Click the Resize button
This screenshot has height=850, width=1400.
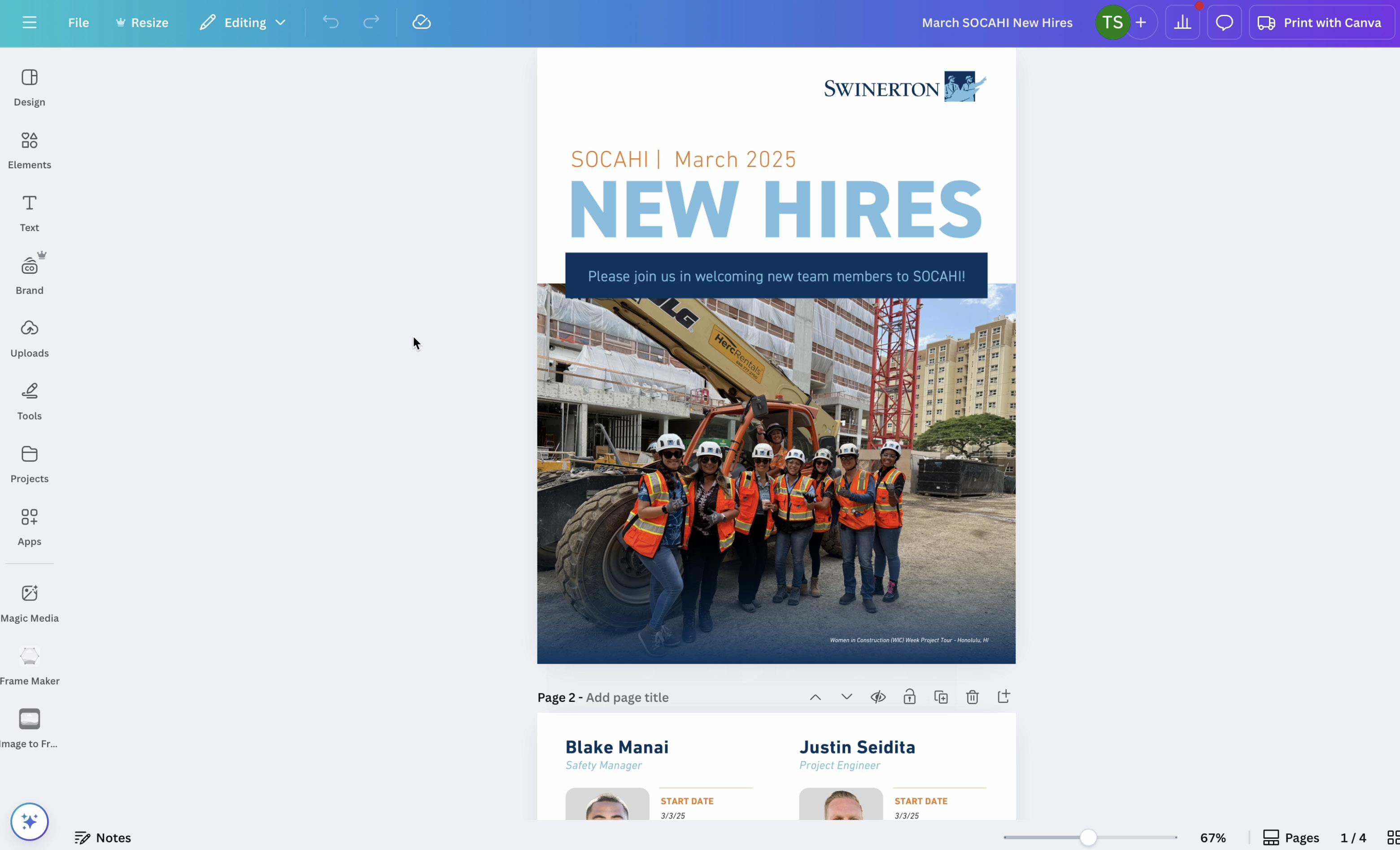(x=142, y=23)
